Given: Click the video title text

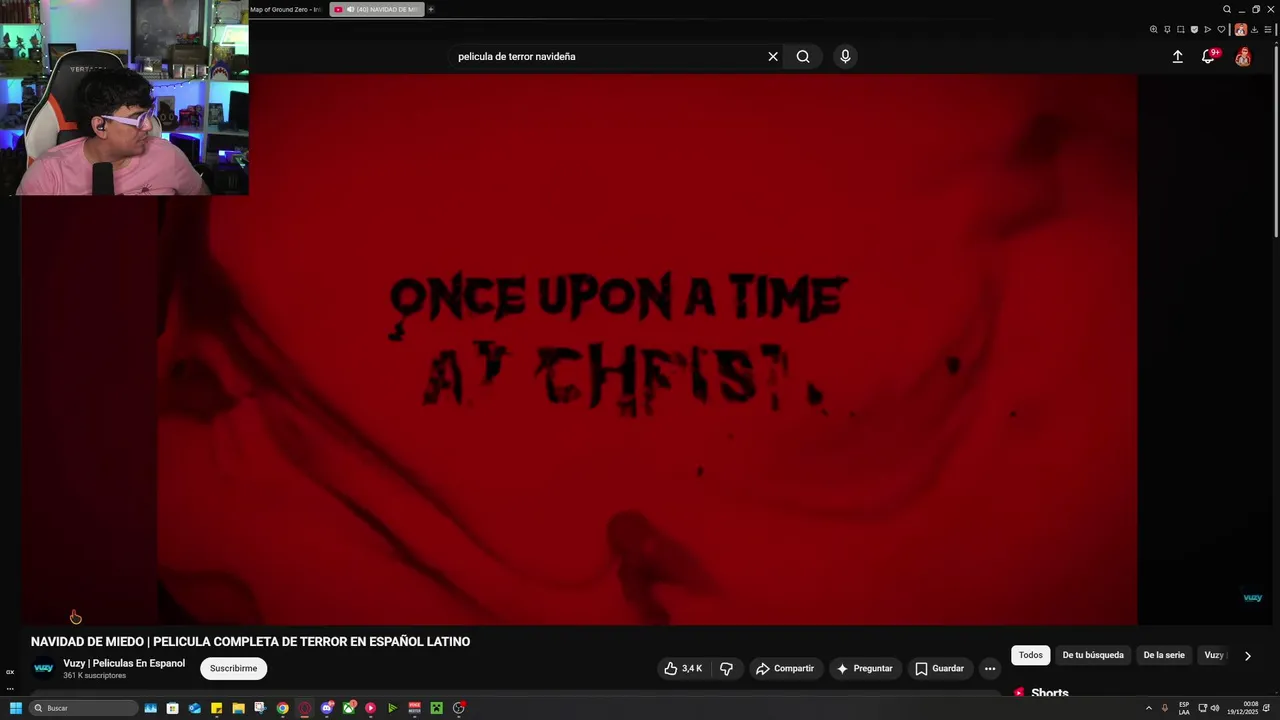Looking at the screenshot, I should [250, 642].
